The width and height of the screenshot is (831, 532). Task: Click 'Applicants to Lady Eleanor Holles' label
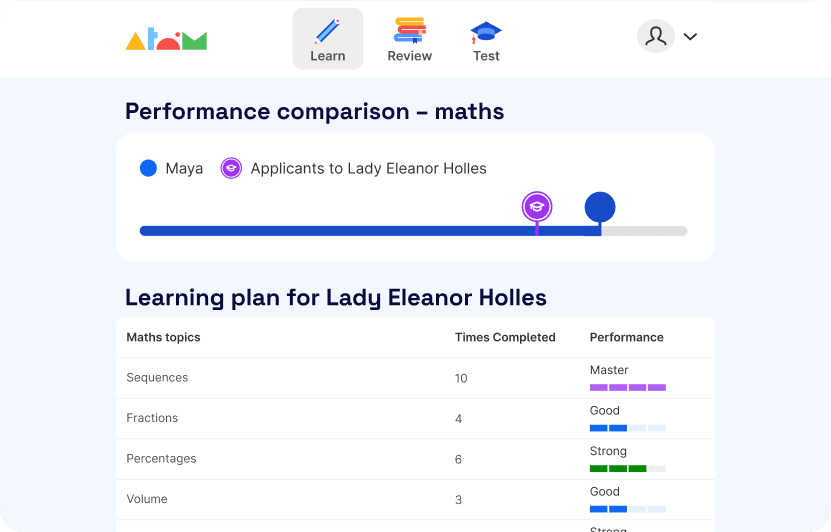[x=368, y=169]
